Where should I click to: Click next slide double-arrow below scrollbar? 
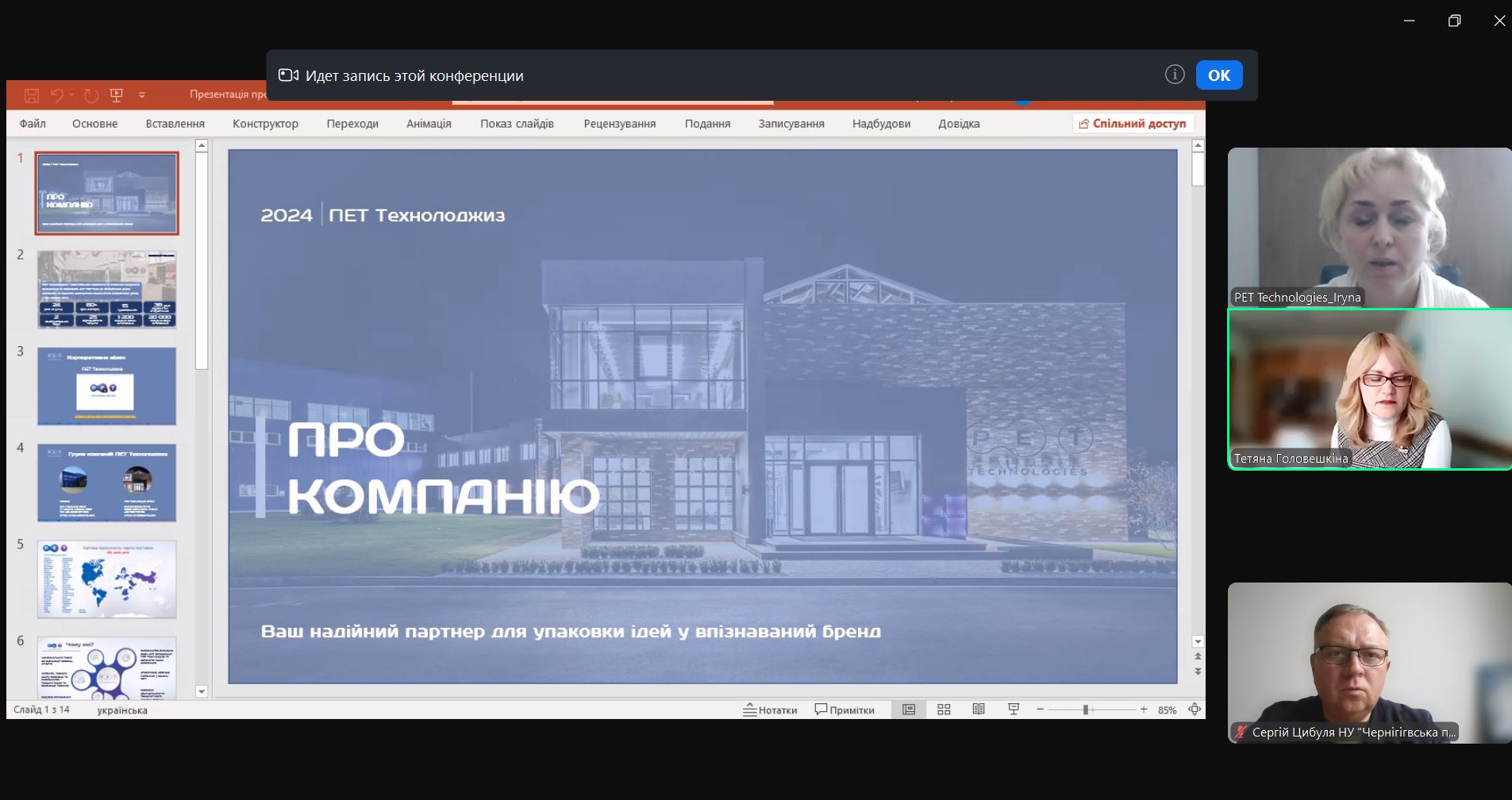pyautogui.click(x=1198, y=671)
